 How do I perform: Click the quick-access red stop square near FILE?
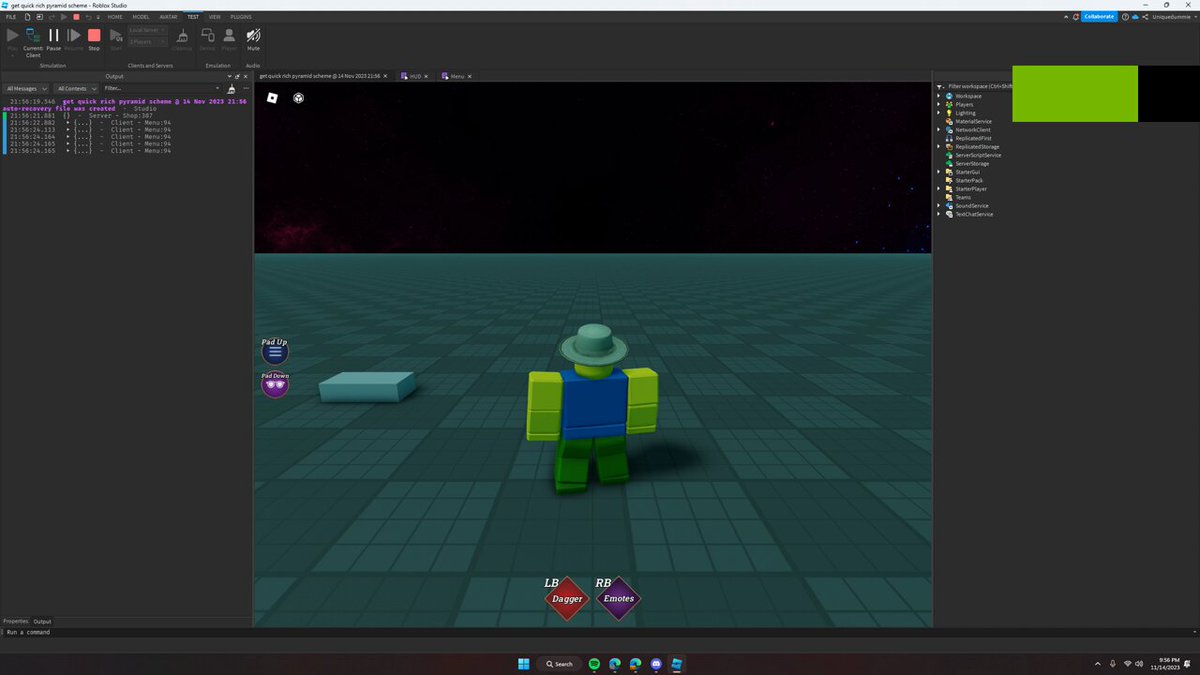point(76,17)
